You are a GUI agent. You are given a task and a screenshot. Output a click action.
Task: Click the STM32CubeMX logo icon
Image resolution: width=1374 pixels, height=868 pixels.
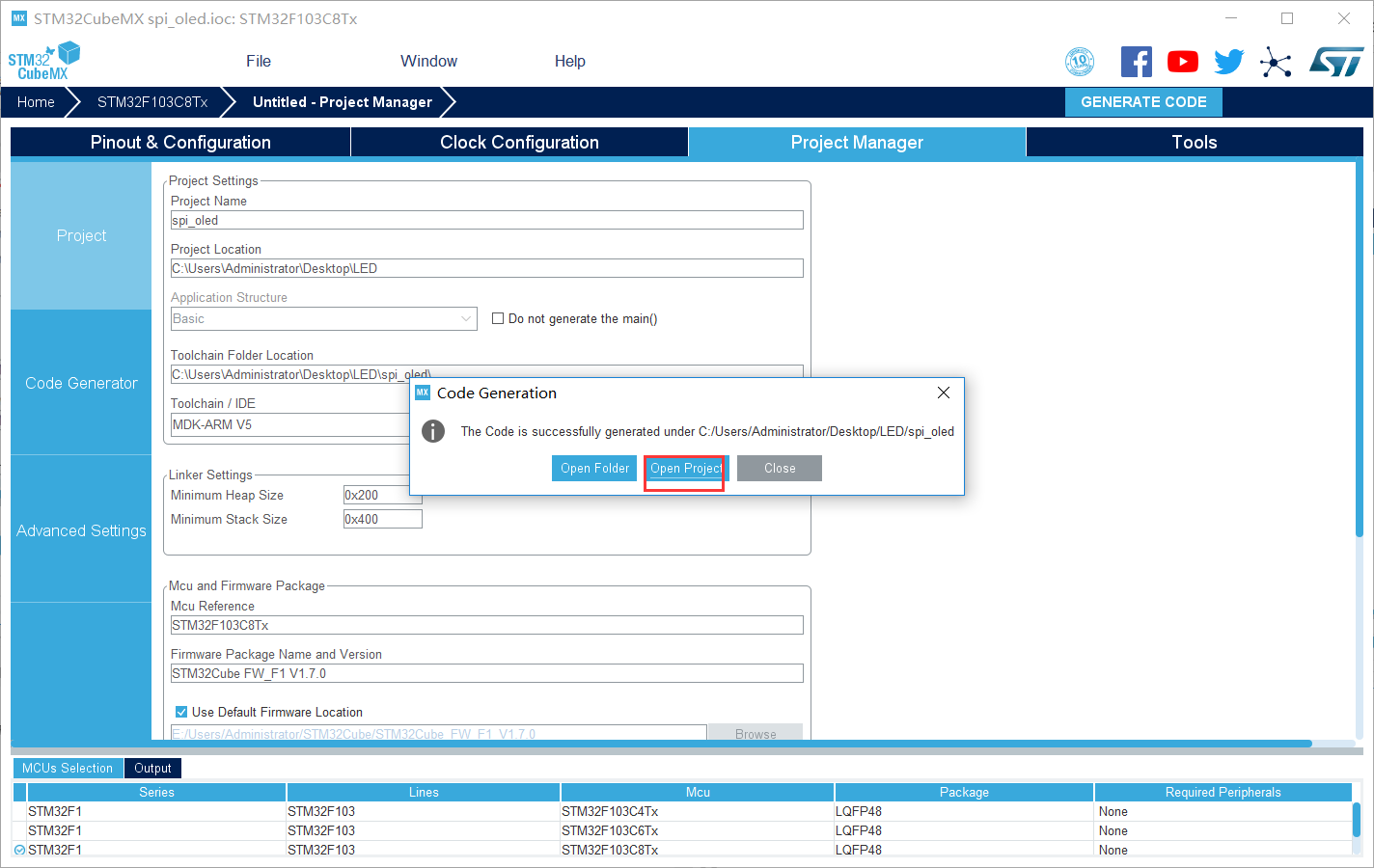[44, 61]
